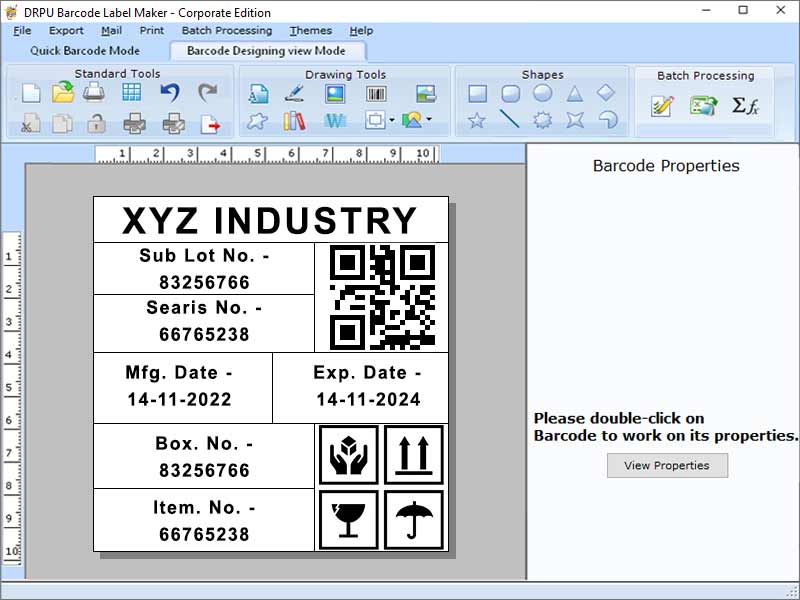The image size is (800, 600).
Task: Open the Themes menu
Action: point(310,31)
